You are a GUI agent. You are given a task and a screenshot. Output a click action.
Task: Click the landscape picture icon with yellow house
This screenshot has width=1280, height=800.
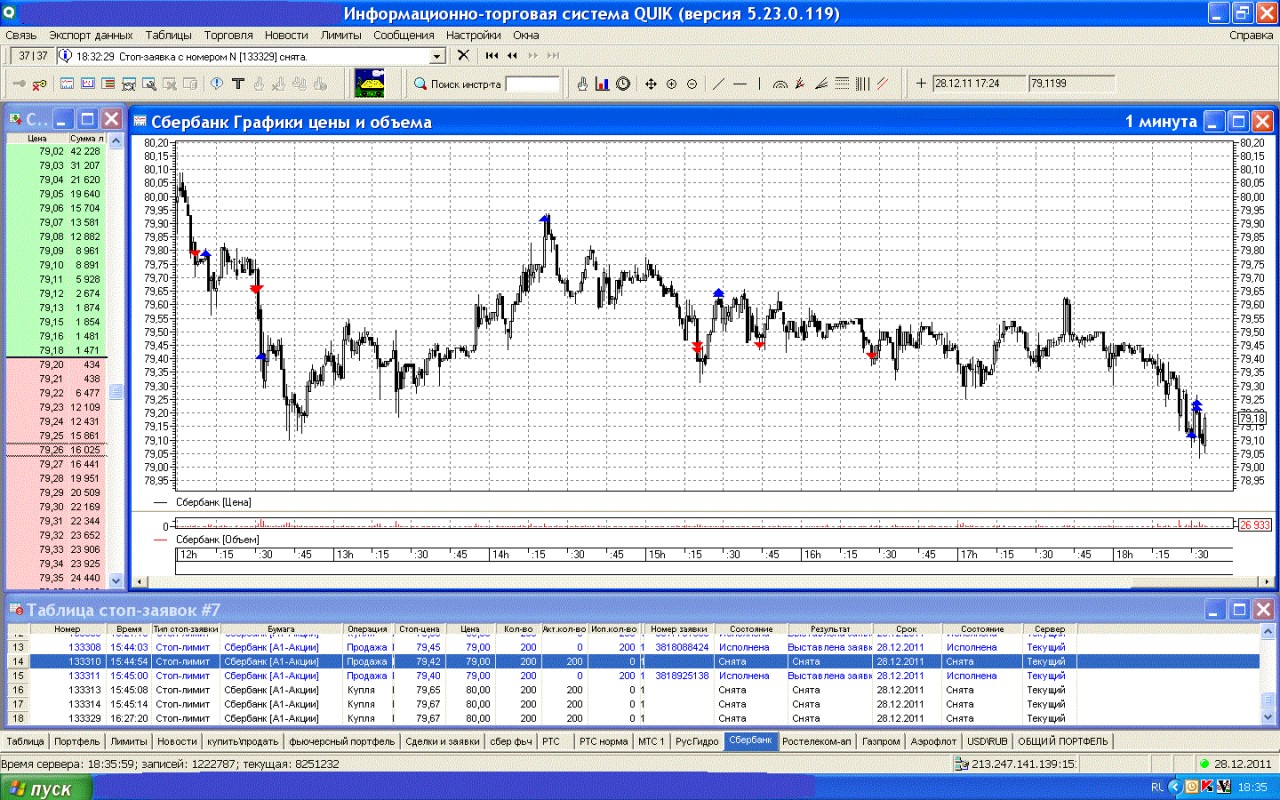pyautogui.click(x=370, y=83)
